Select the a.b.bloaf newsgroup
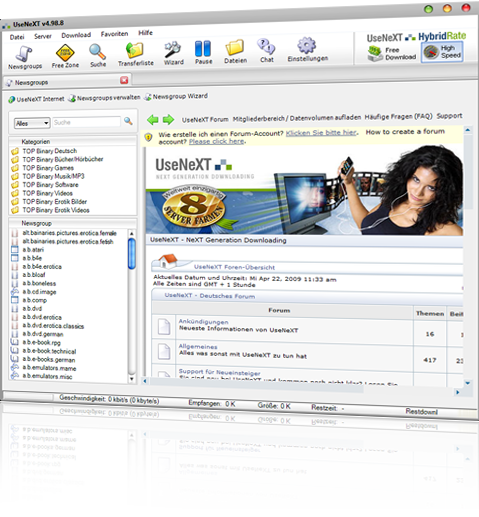This screenshot has height=517, width=479. point(34,275)
